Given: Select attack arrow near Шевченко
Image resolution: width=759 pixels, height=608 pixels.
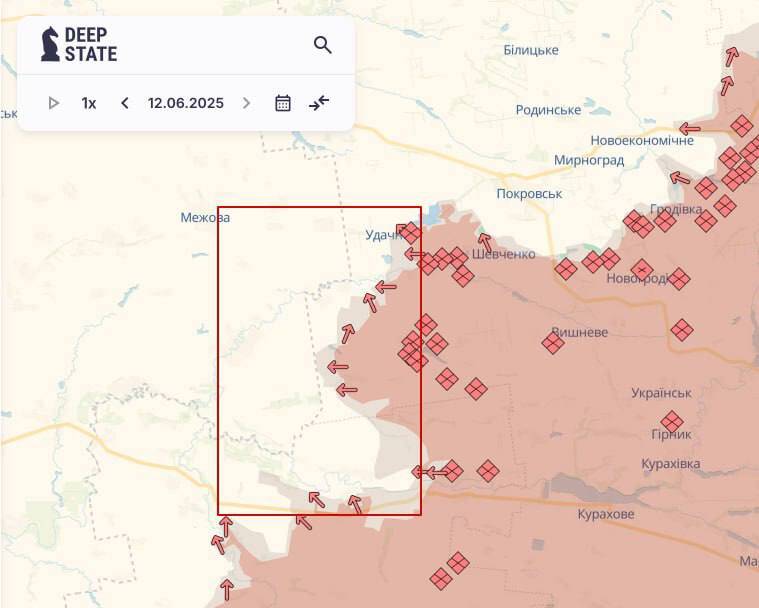Looking at the screenshot, I should (485, 243).
